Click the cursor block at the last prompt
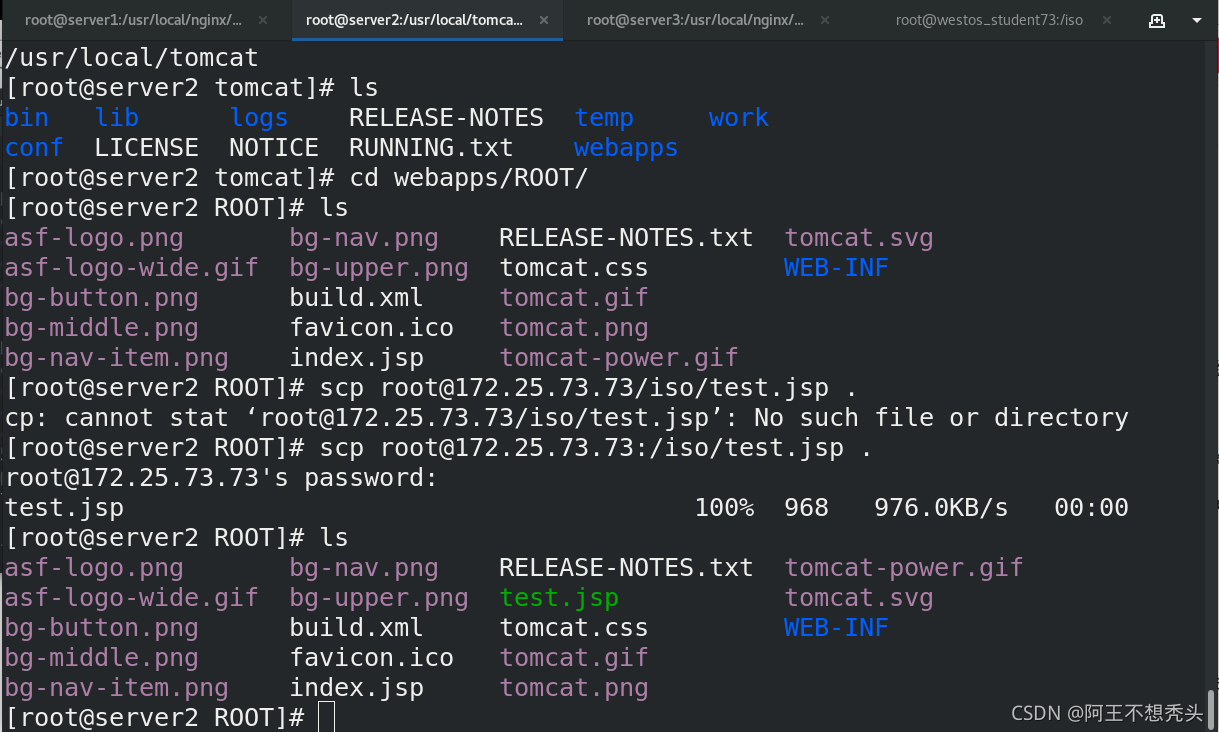Image resolution: width=1219 pixels, height=732 pixels. click(x=326, y=718)
